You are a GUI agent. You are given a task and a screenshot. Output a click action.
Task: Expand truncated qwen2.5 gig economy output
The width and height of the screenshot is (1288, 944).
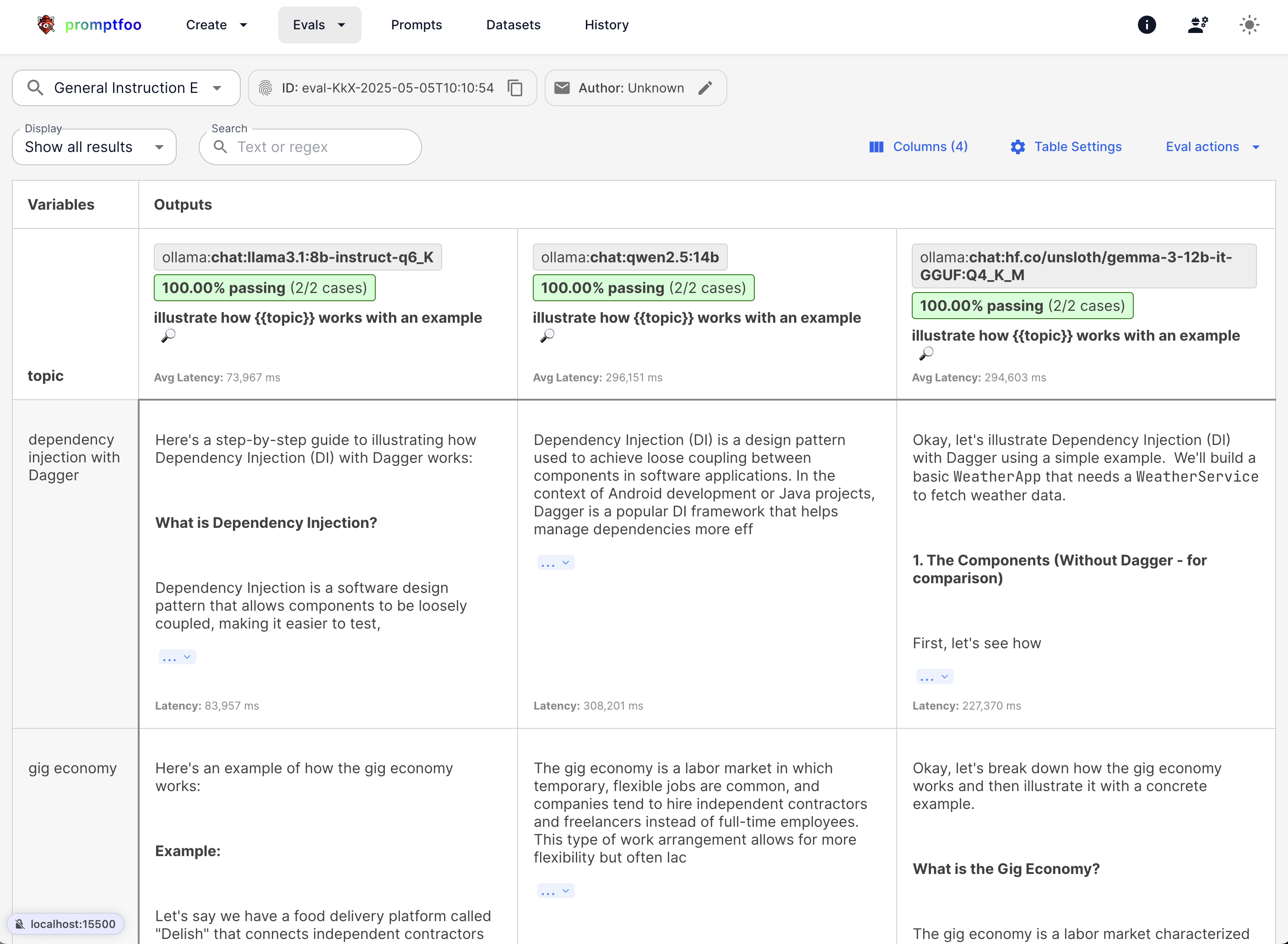coord(556,891)
